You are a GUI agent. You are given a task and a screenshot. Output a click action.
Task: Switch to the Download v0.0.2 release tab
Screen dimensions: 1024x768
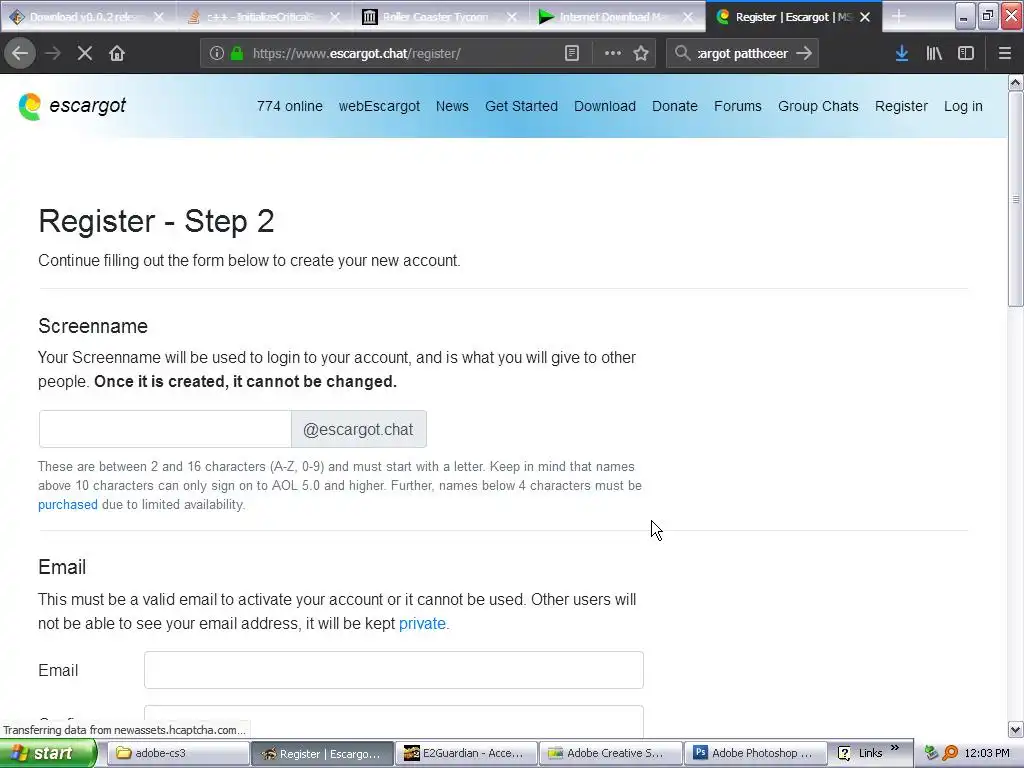pyautogui.click(x=82, y=17)
